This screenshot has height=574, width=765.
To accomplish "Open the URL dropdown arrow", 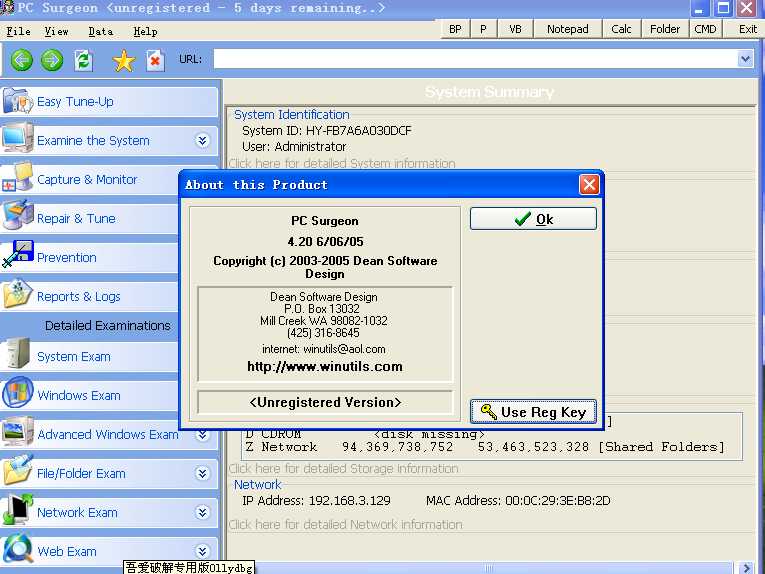I will pos(745,59).
